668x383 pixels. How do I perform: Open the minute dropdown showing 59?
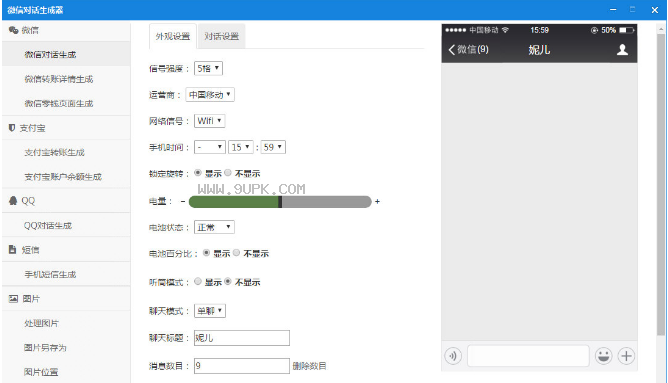point(274,147)
